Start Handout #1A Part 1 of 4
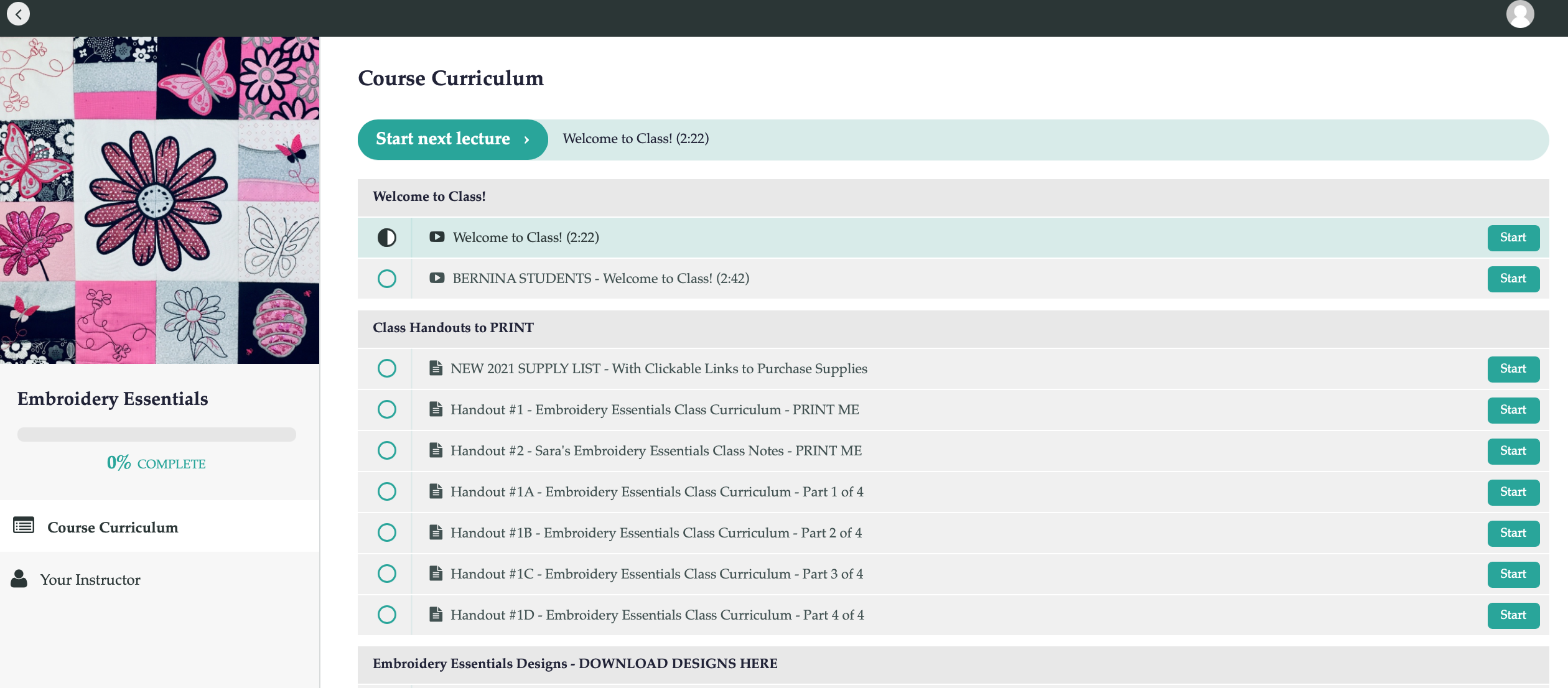The width and height of the screenshot is (1568, 688). (1513, 492)
